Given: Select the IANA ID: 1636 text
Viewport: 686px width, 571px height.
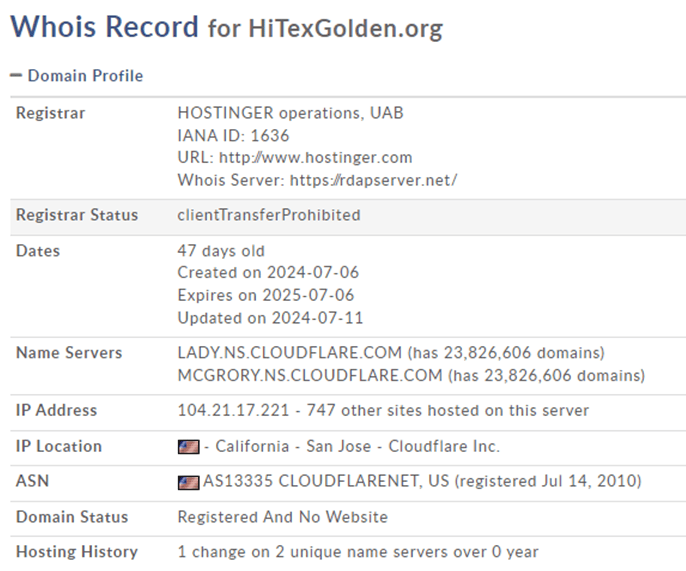Looking at the screenshot, I should coord(233,136).
